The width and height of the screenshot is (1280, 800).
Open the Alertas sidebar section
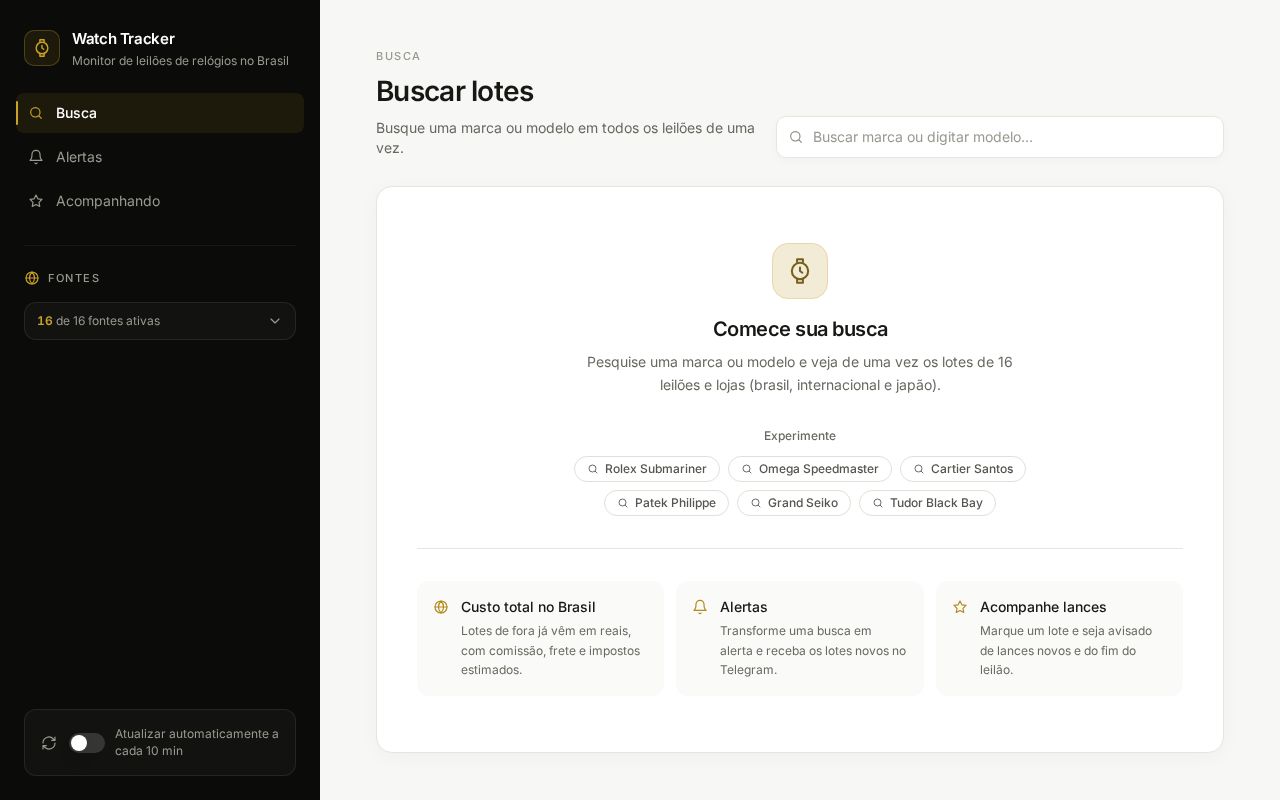[160, 157]
